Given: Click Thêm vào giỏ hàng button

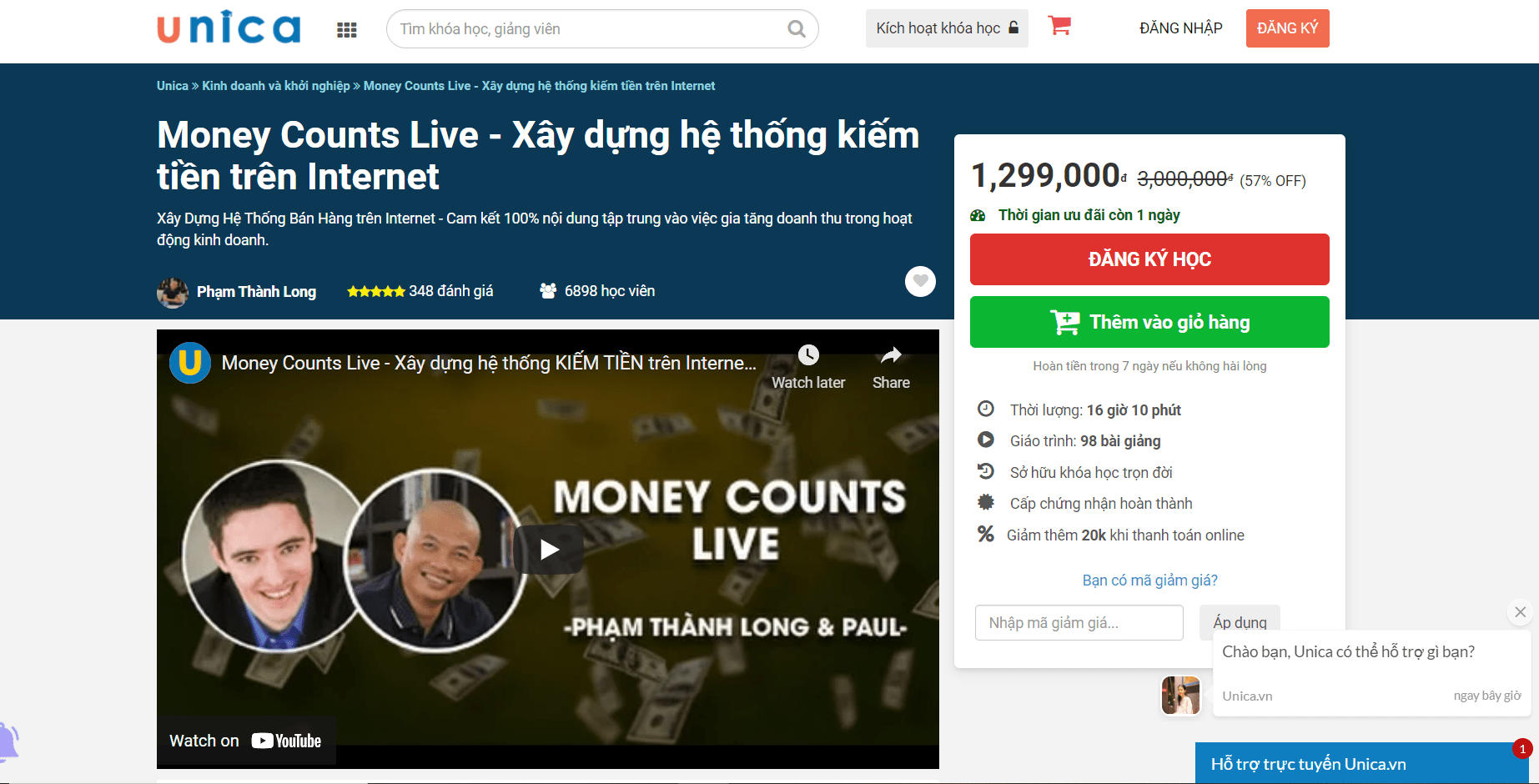Looking at the screenshot, I should (1149, 322).
